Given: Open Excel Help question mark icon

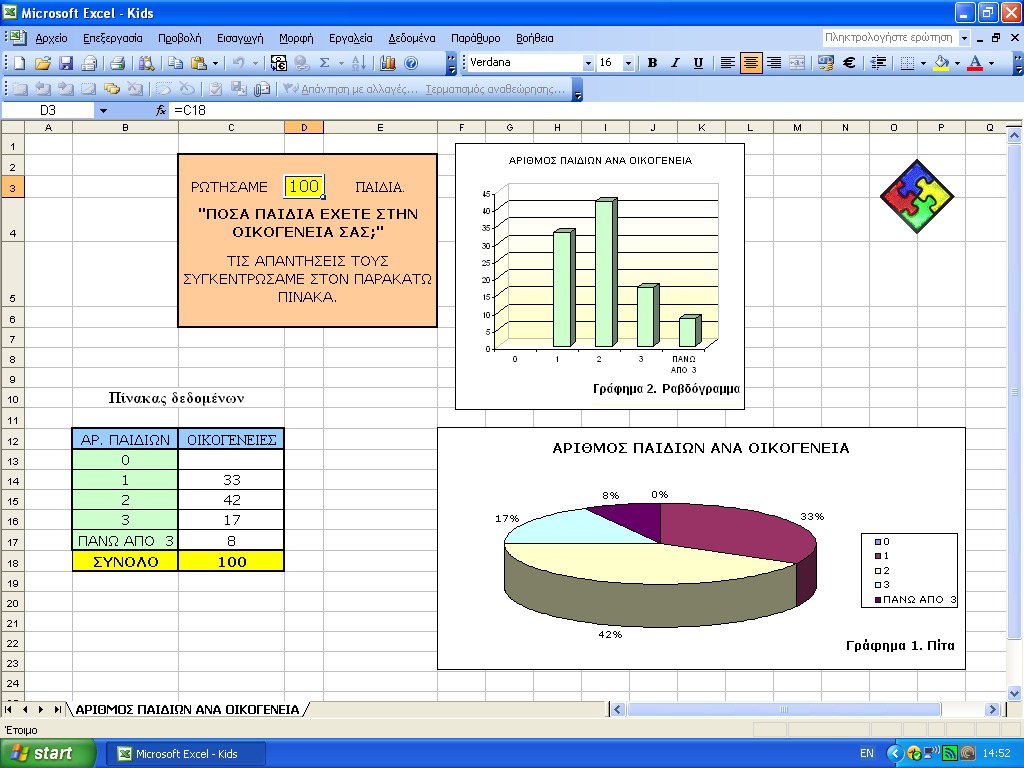Looking at the screenshot, I should [411, 63].
